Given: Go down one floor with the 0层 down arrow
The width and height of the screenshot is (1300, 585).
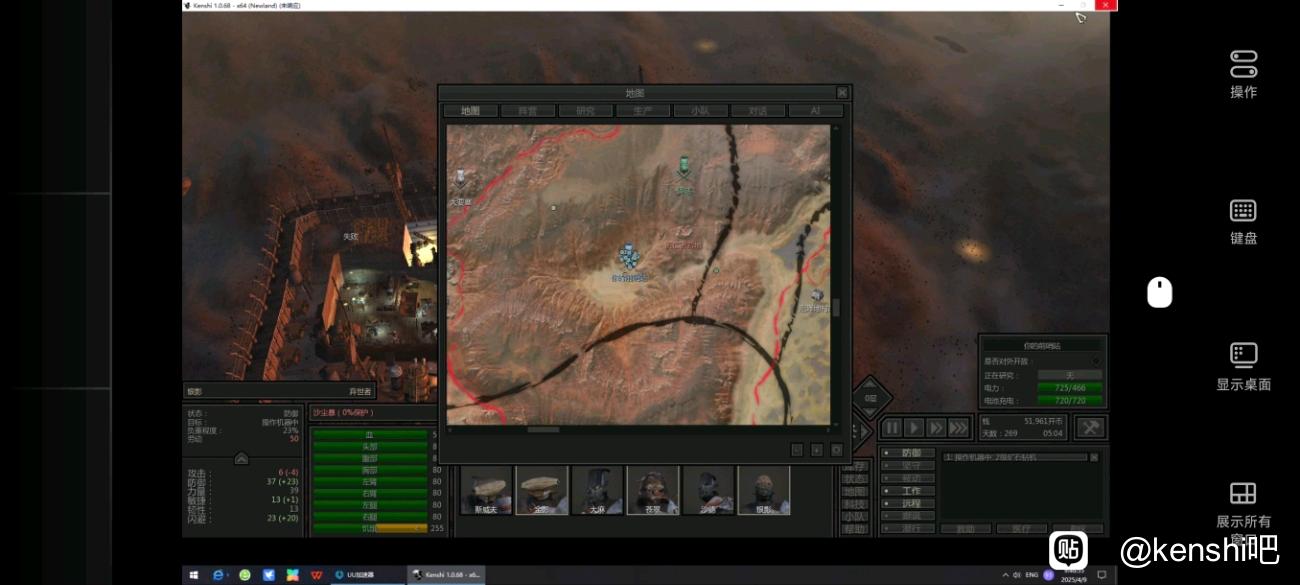Looking at the screenshot, I should click(871, 411).
